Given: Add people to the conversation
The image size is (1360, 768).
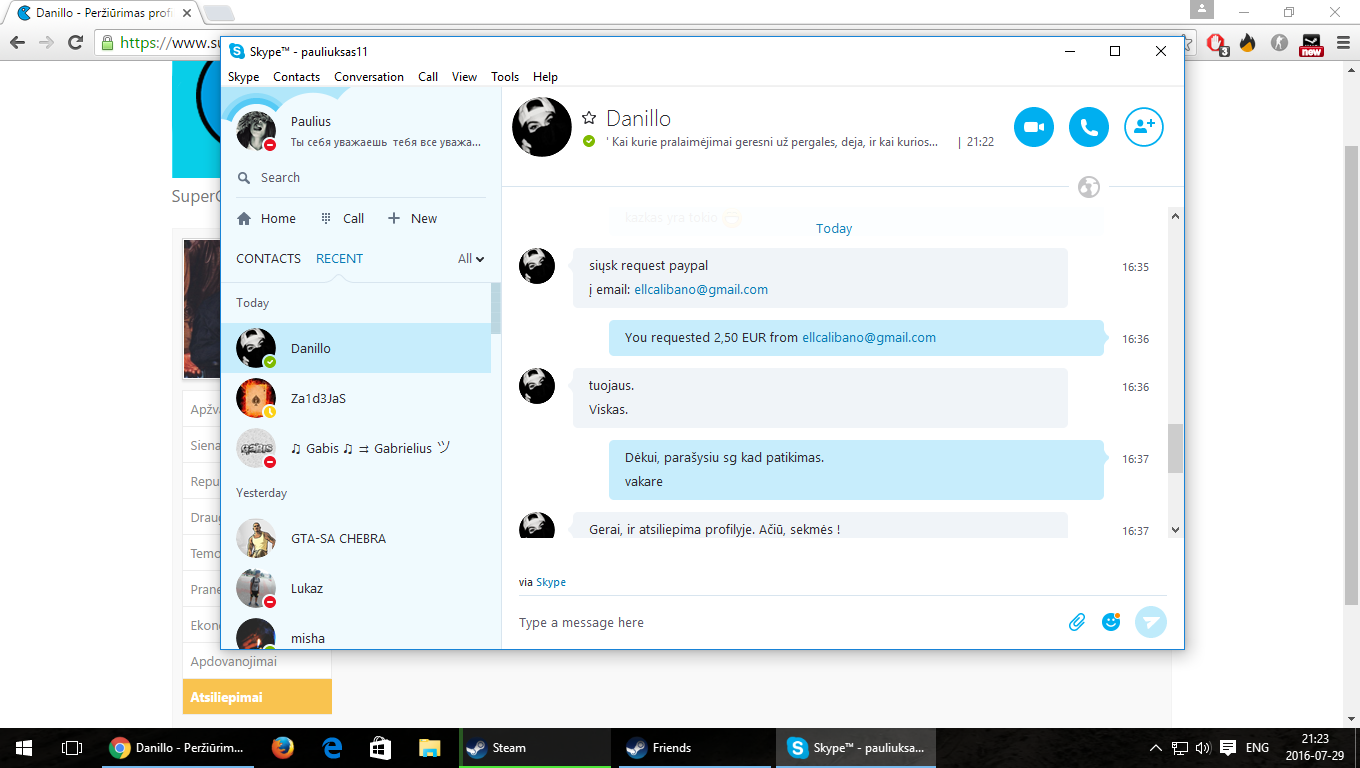Looking at the screenshot, I should [x=1144, y=127].
